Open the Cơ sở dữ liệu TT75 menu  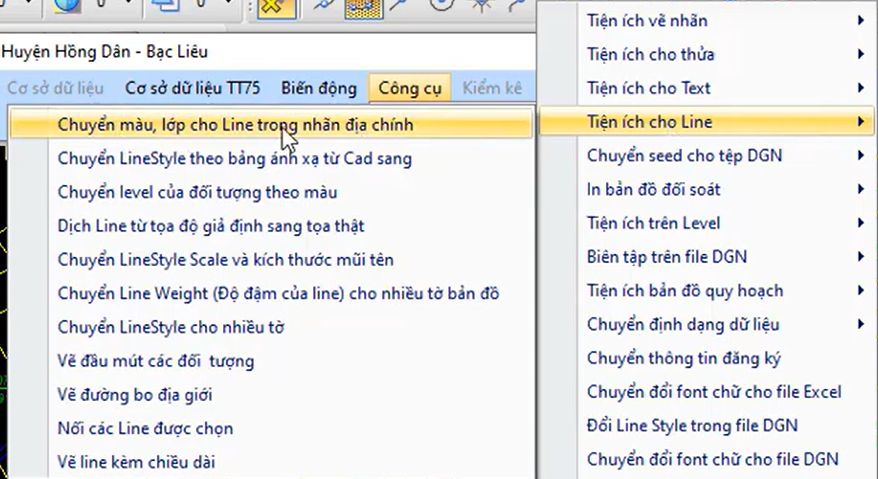tap(193, 88)
